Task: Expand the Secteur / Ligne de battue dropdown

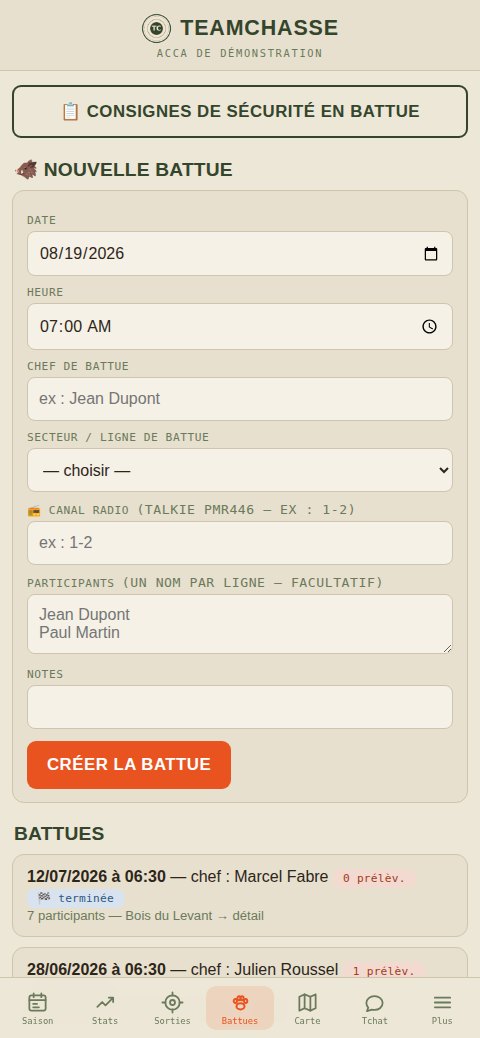Action: (240, 470)
